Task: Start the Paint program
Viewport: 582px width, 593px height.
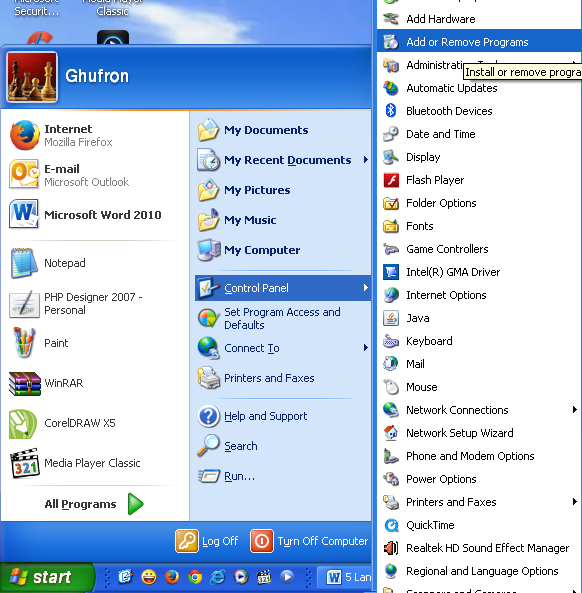Action: coord(95,343)
